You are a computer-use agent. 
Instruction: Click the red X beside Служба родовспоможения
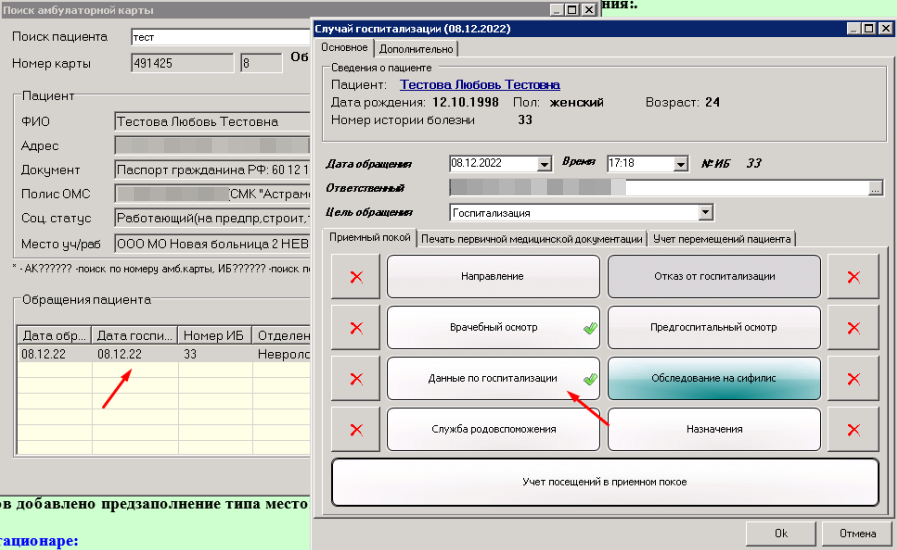click(356, 430)
